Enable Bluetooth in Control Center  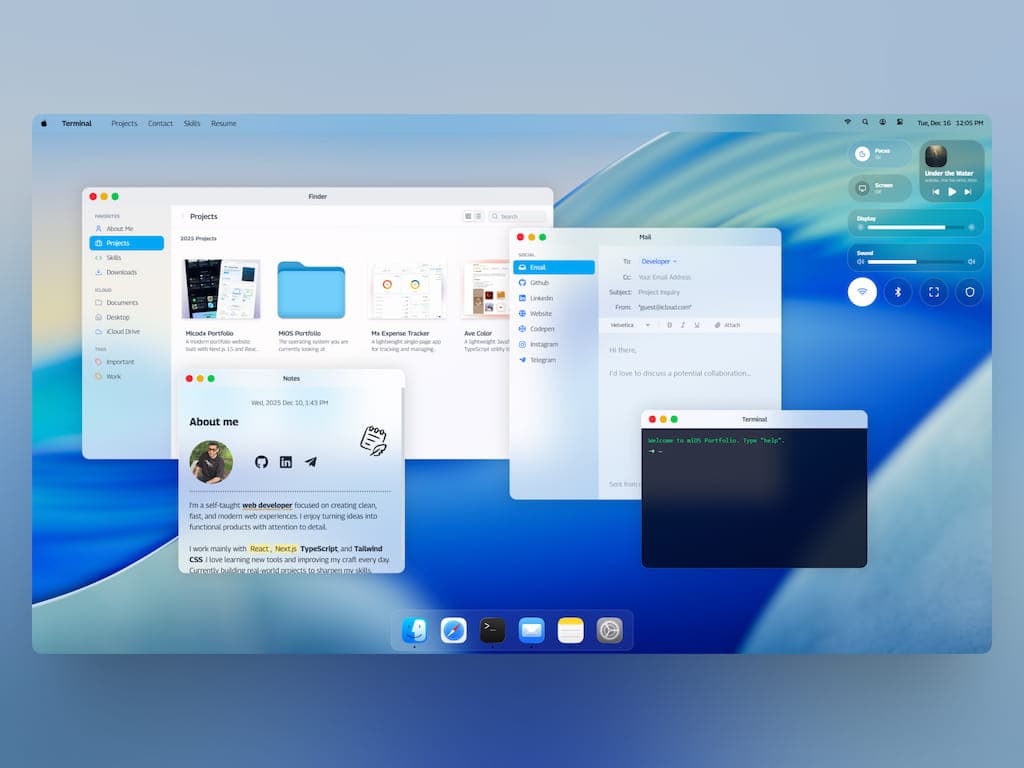click(897, 292)
